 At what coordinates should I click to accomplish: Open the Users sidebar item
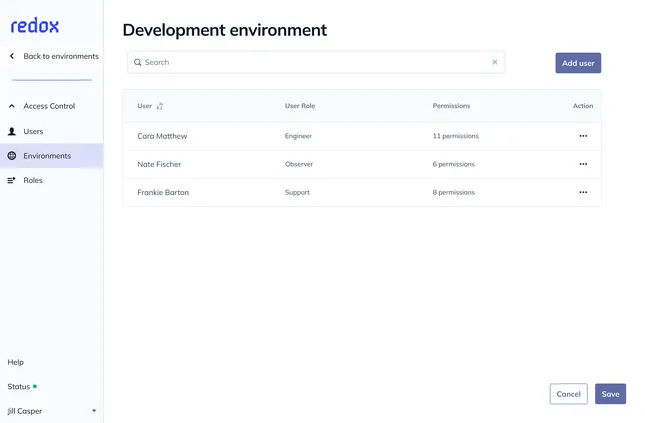(33, 131)
